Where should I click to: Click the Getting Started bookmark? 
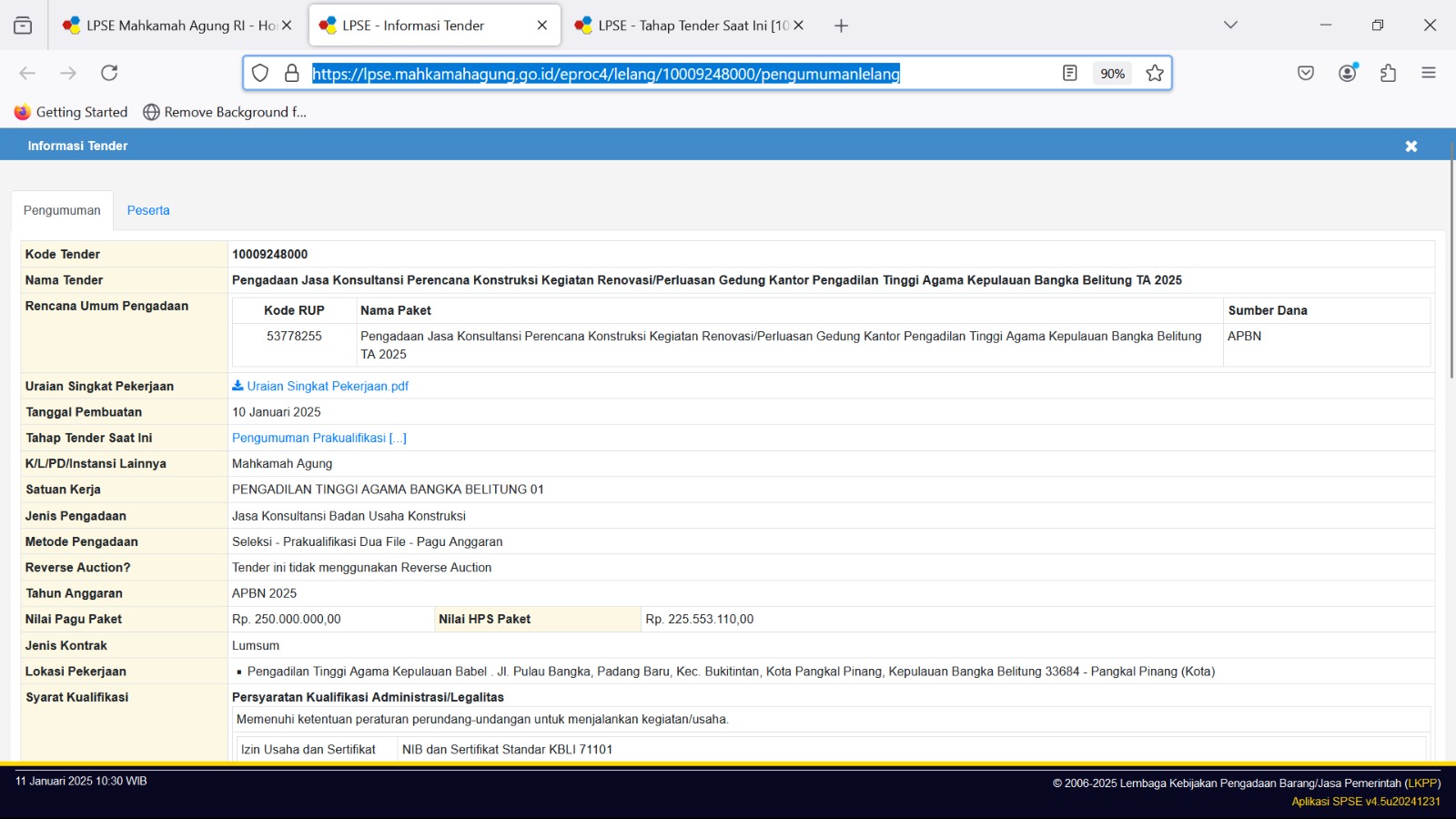point(71,112)
